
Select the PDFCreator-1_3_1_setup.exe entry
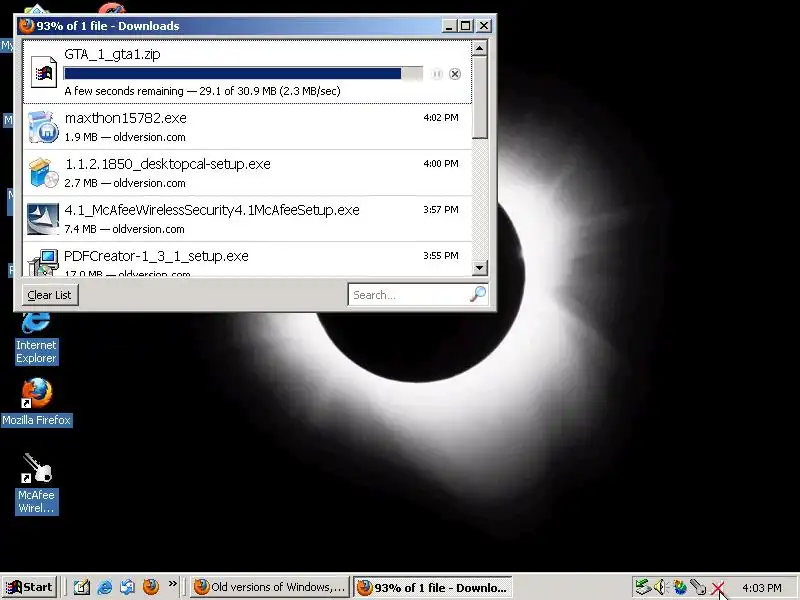click(247, 260)
